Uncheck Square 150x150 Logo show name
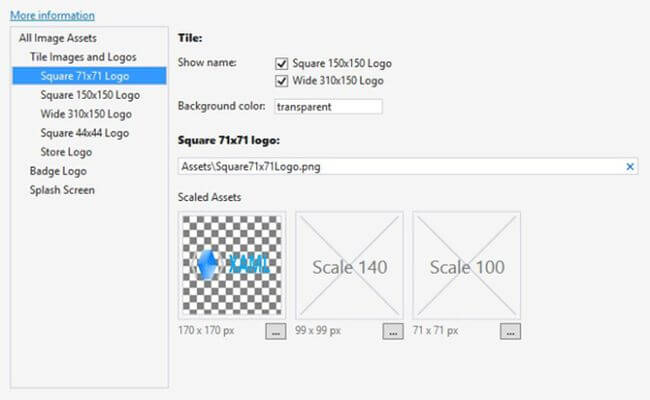This screenshot has height=400, width=650. click(x=281, y=63)
